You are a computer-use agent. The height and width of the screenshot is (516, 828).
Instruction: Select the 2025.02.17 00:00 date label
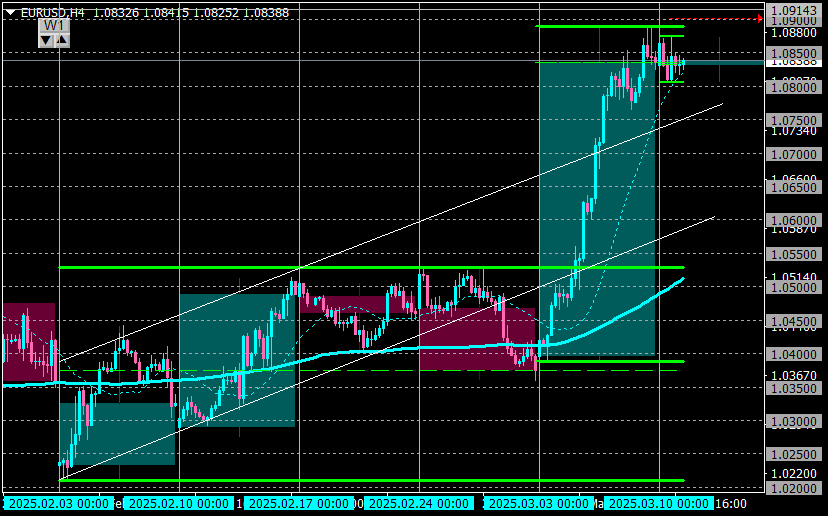tap(299, 503)
